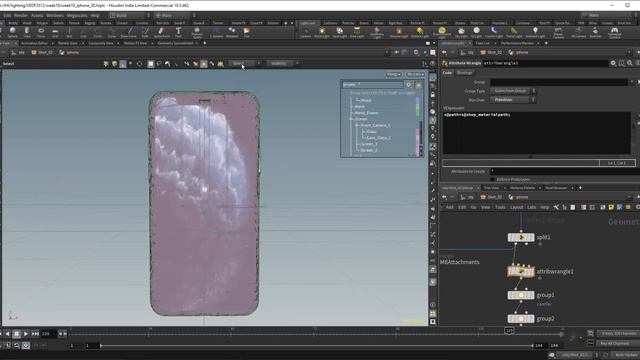Click into the VEXpression code editor

[x=537, y=133]
